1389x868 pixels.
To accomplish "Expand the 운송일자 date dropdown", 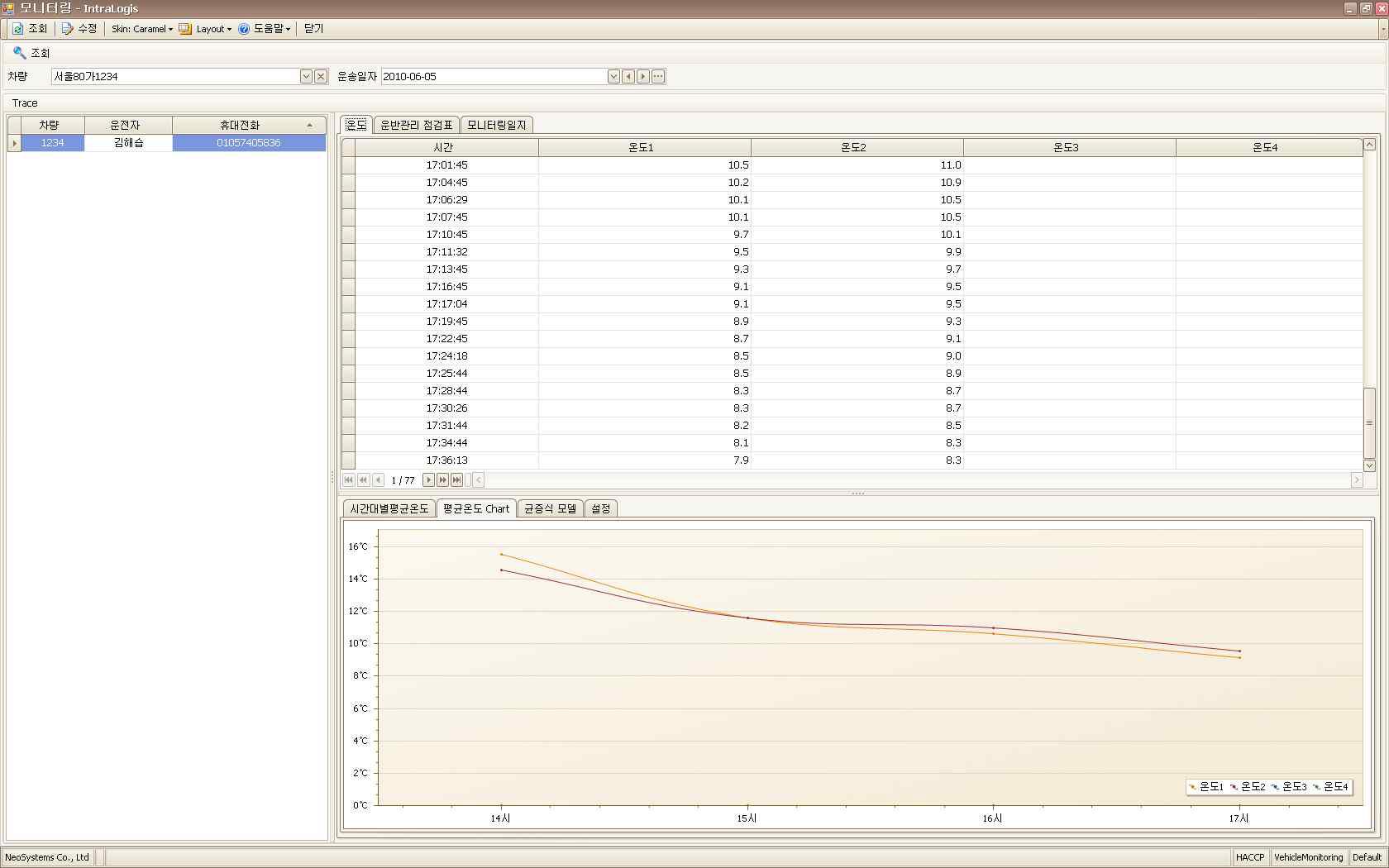I will point(613,76).
